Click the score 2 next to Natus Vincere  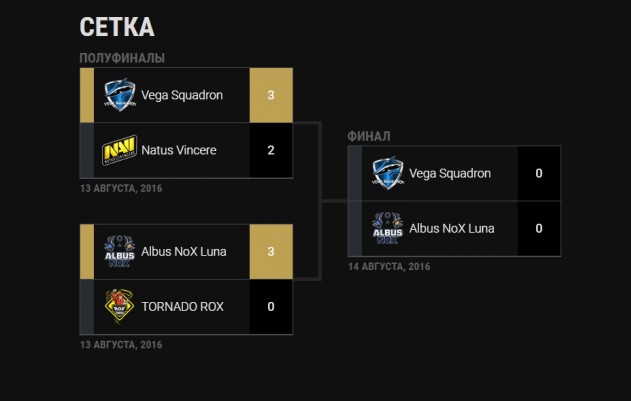tap(271, 150)
